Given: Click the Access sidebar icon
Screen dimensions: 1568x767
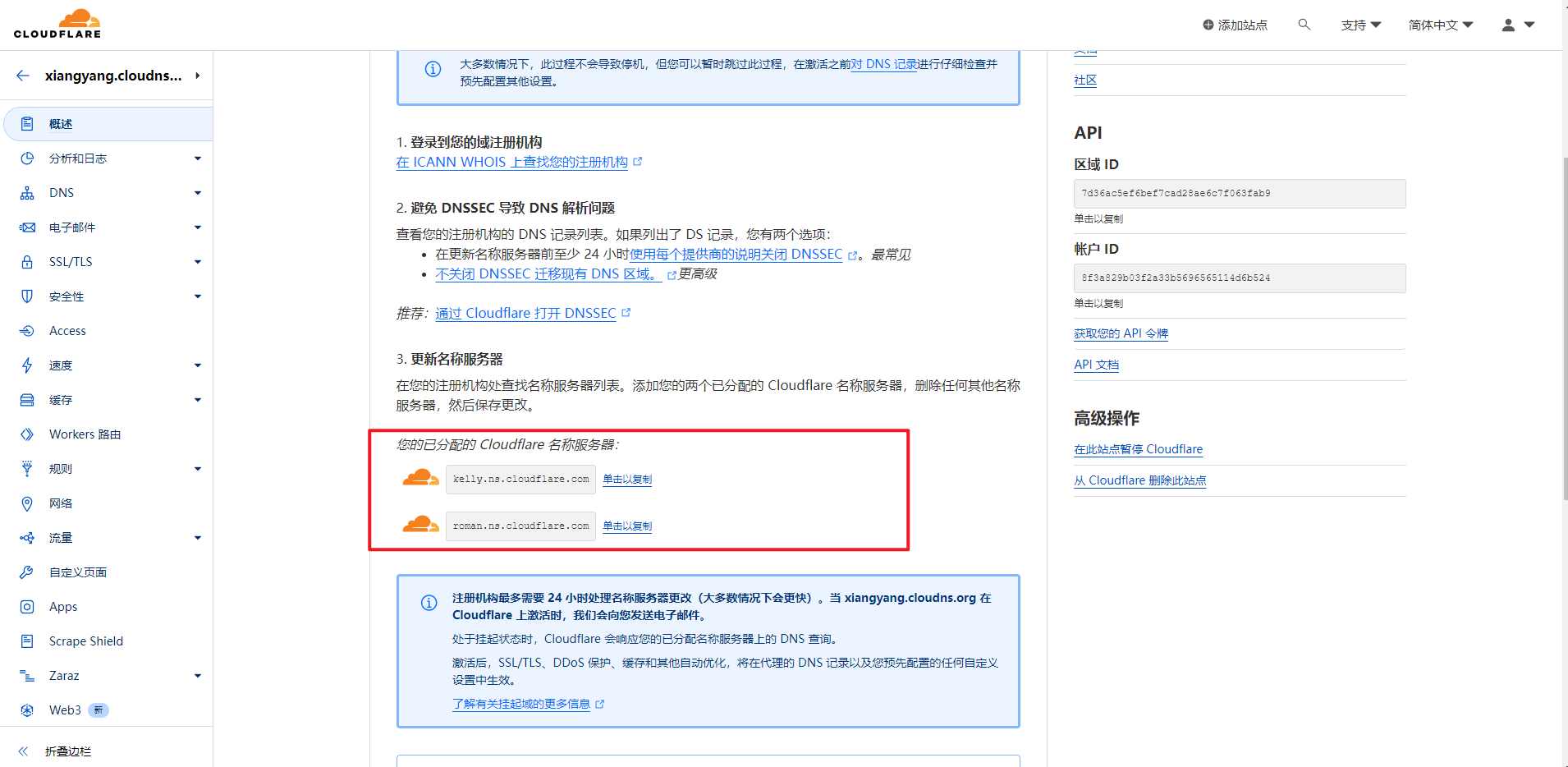Looking at the screenshot, I should coord(27,331).
